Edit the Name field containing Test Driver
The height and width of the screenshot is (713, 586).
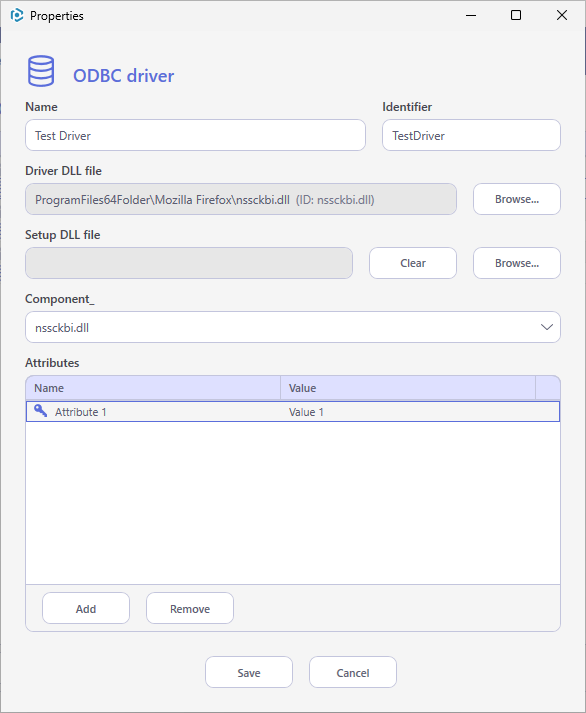(x=195, y=135)
